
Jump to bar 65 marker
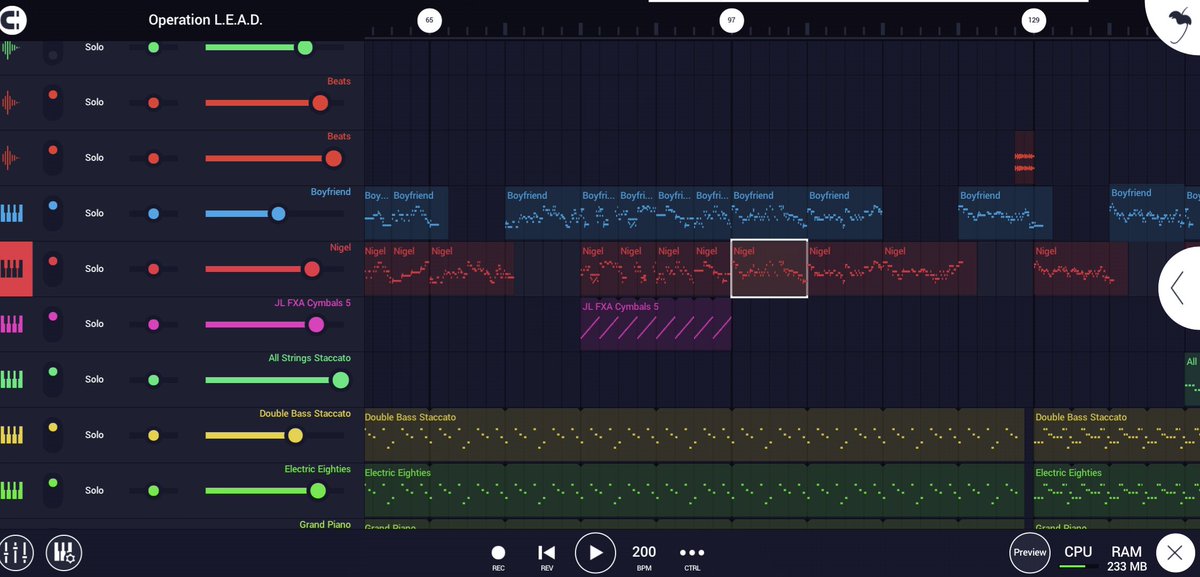(429, 20)
